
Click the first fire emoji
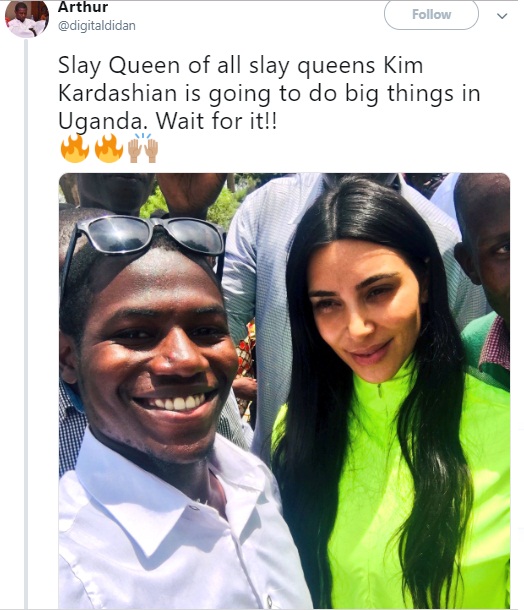pyautogui.click(x=75, y=148)
